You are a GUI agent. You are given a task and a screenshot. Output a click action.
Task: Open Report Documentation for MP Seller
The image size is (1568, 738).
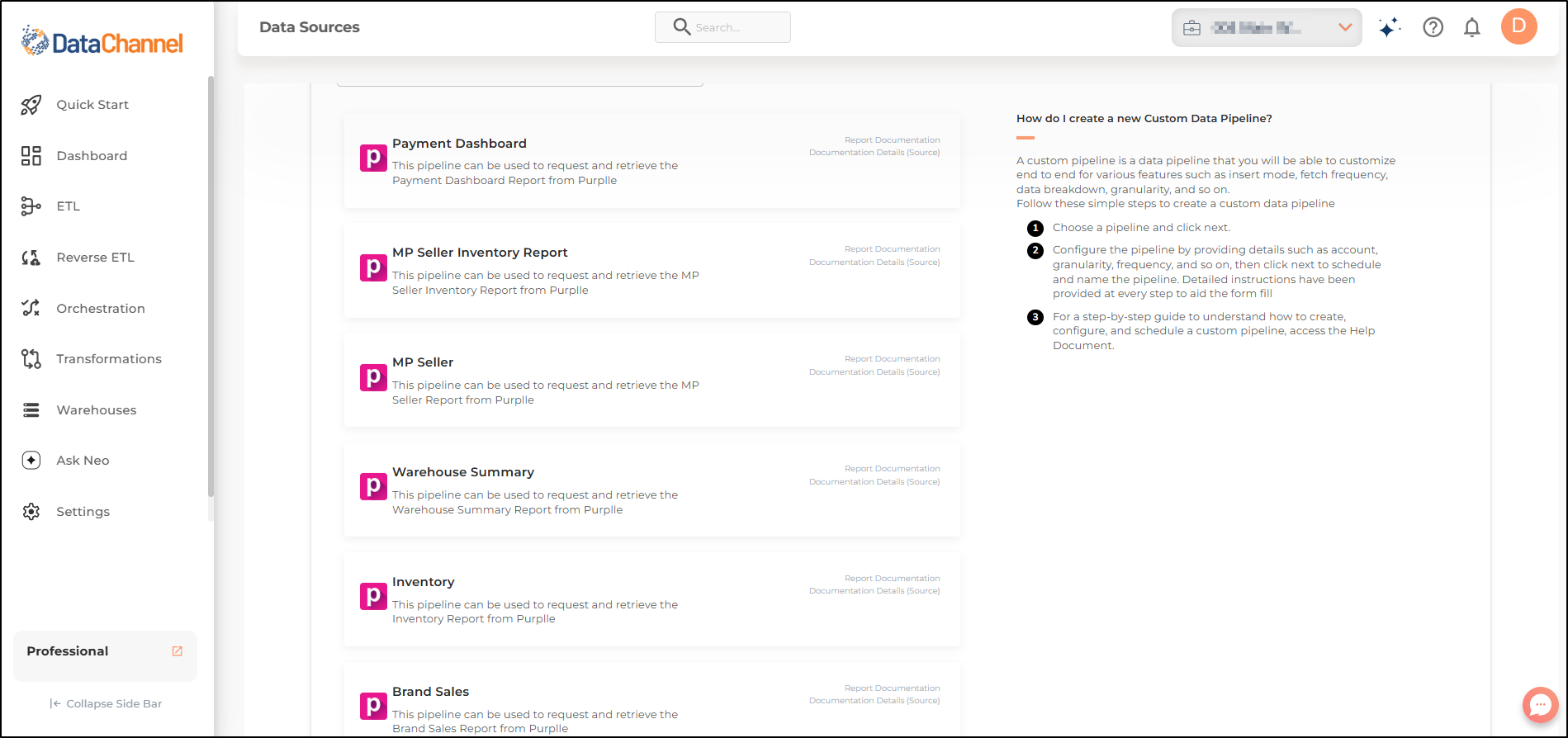point(892,359)
